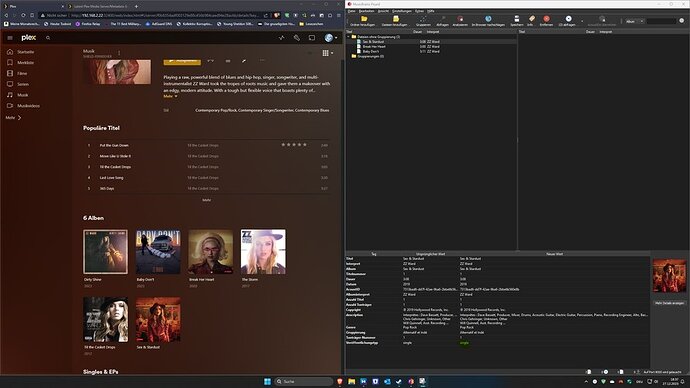Click the 'Copyright' tag row in Picard

pos(497,310)
